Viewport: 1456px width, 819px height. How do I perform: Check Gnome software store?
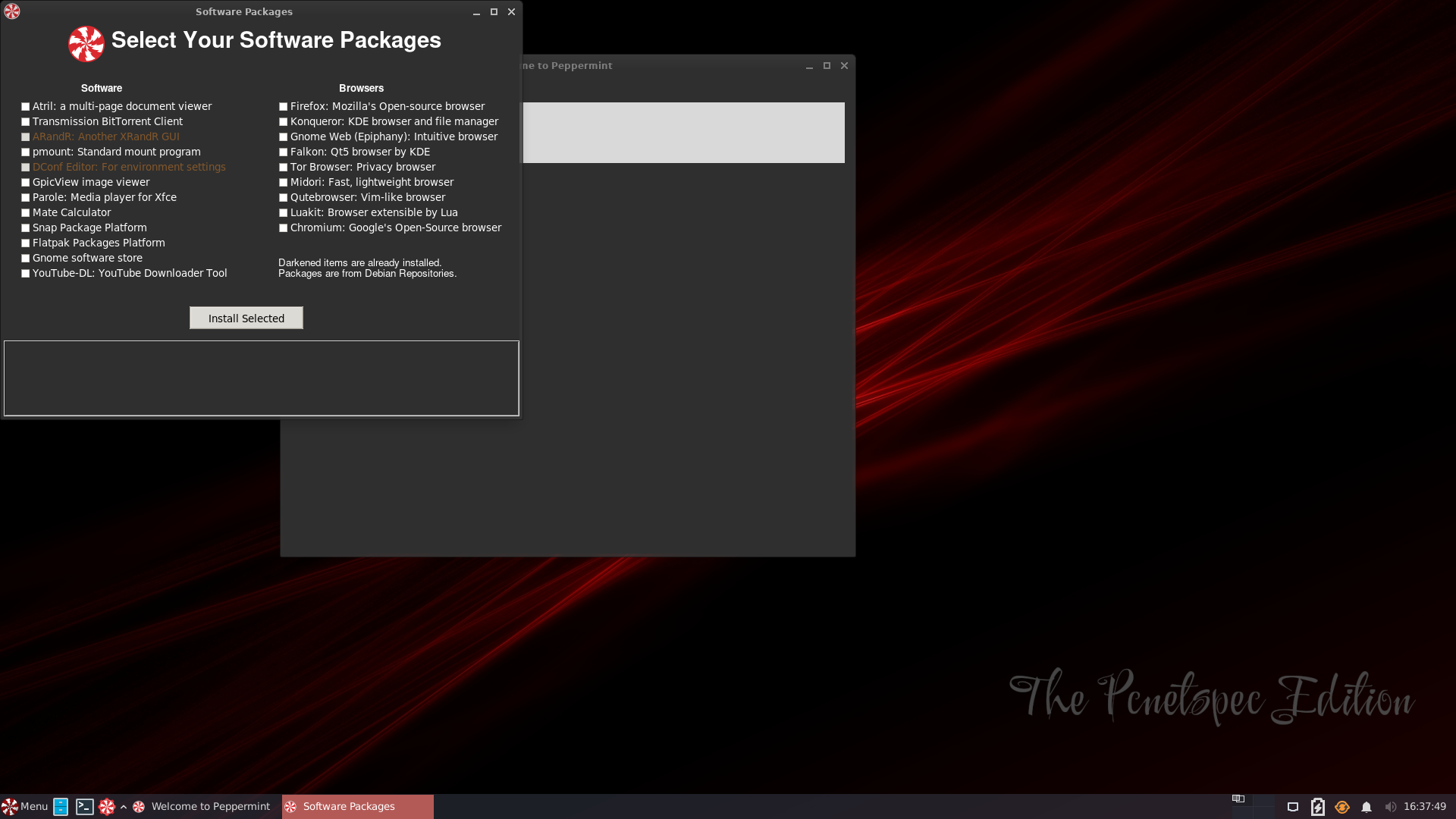[x=26, y=259]
